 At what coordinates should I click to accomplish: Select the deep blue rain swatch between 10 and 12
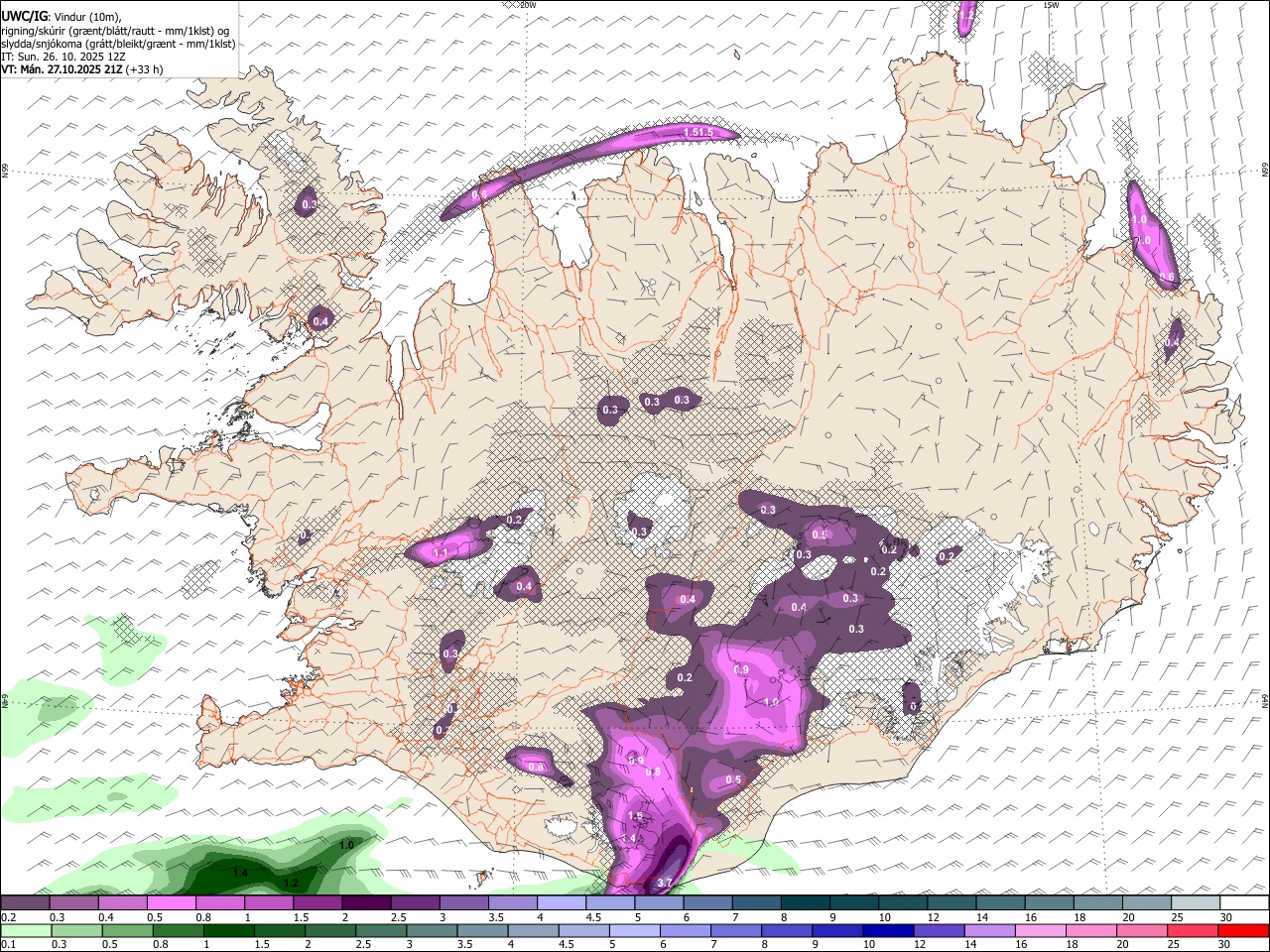click(x=886, y=930)
